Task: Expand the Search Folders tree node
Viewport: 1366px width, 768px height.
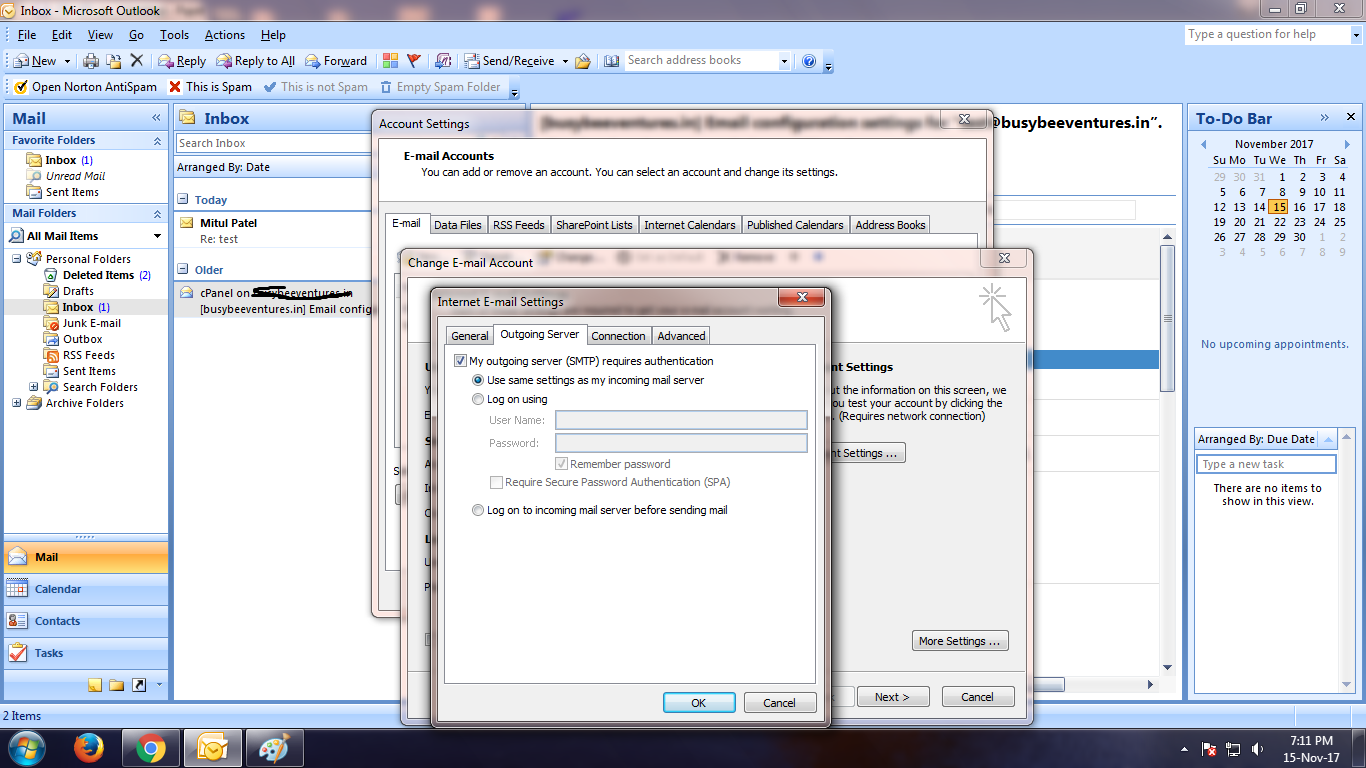Action: click(33, 387)
